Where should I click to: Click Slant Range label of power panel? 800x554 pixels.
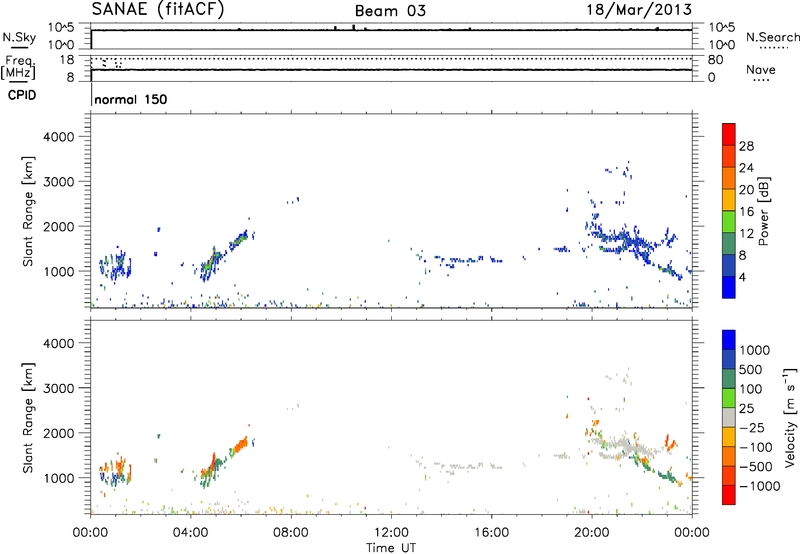(x=28, y=211)
